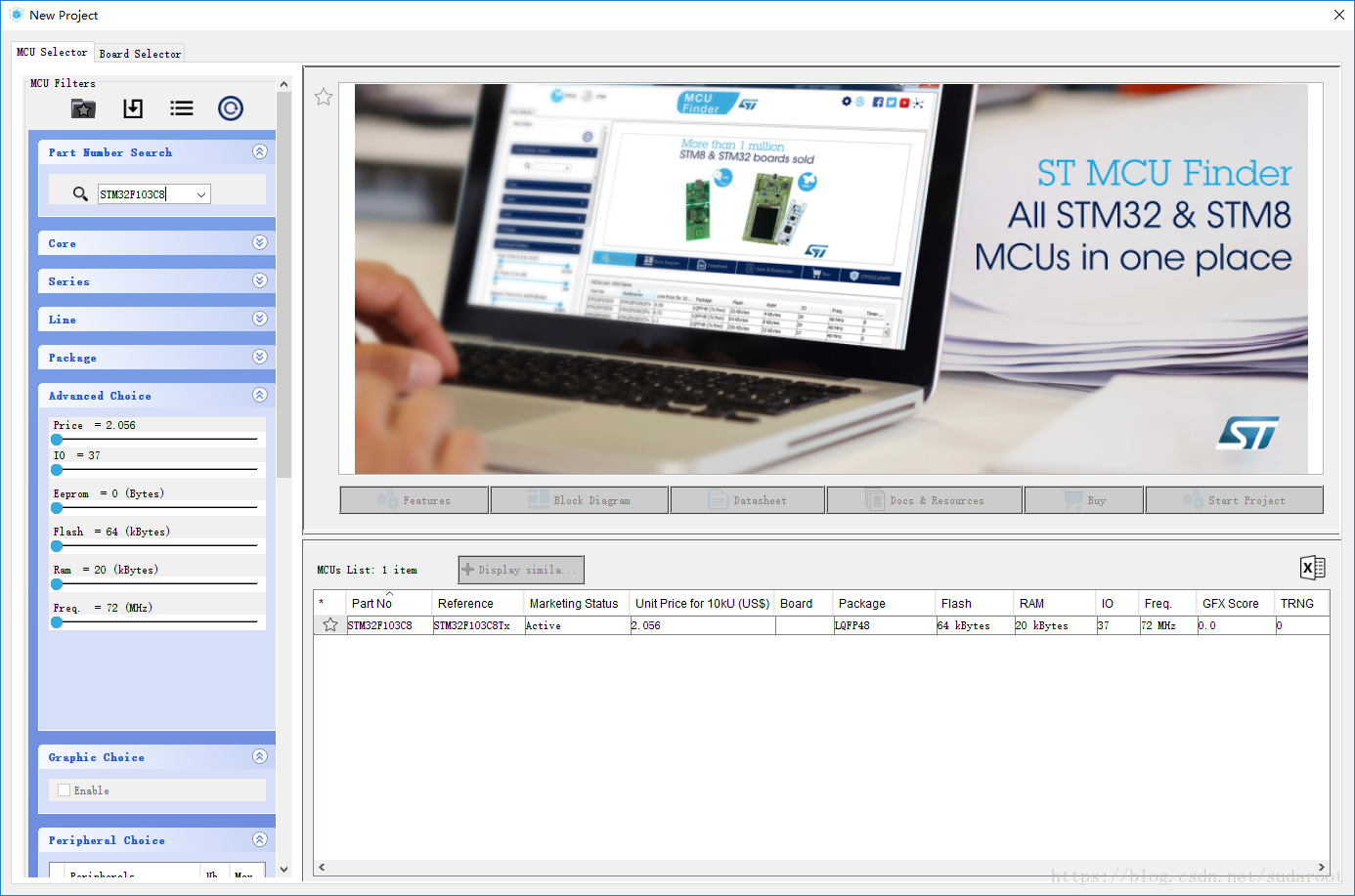The image size is (1355, 896).
Task: Click the ST MCU Finder banner image
Action: tap(831, 278)
